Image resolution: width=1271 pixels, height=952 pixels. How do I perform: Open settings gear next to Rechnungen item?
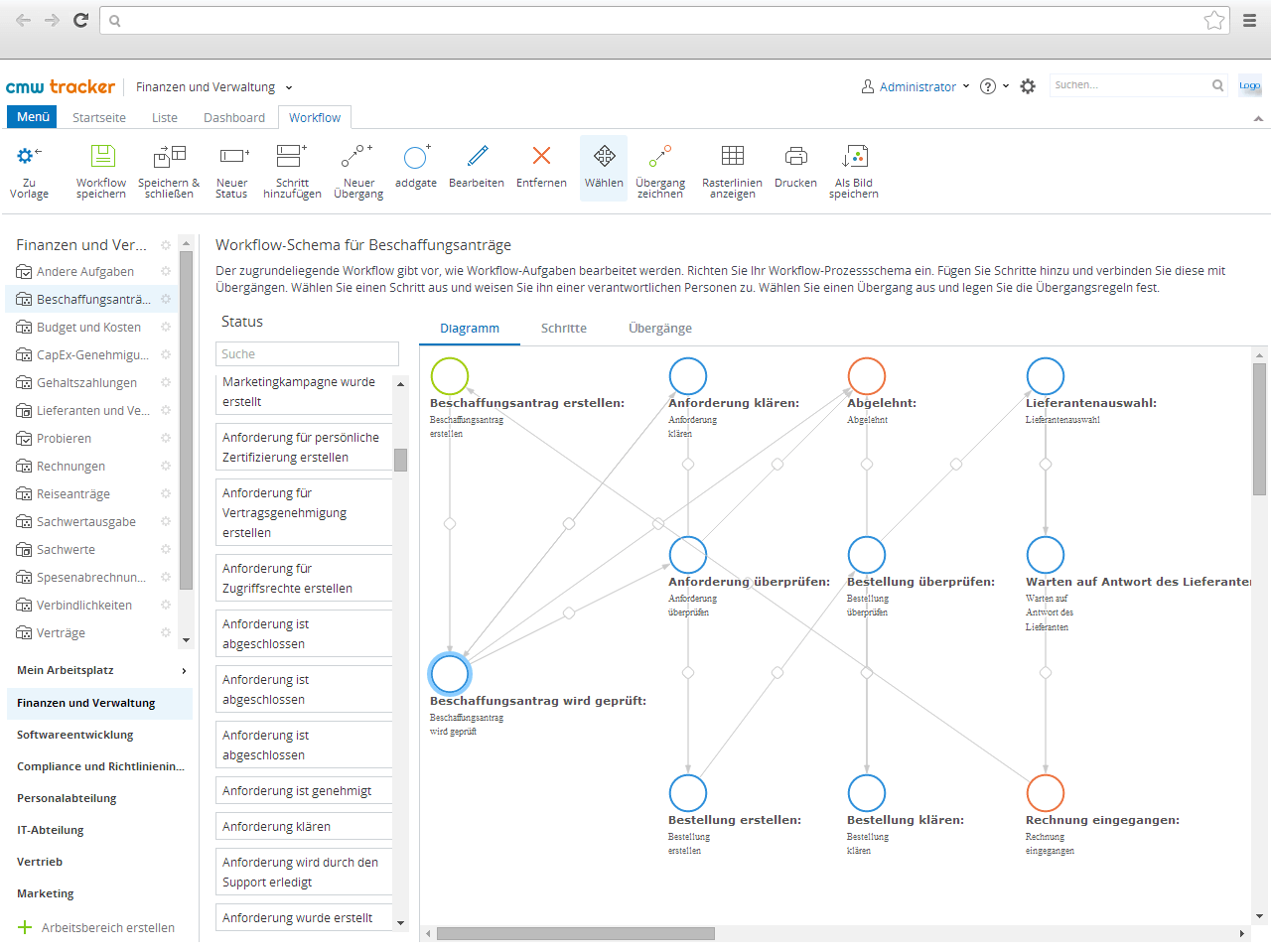pyautogui.click(x=166, y=466)
